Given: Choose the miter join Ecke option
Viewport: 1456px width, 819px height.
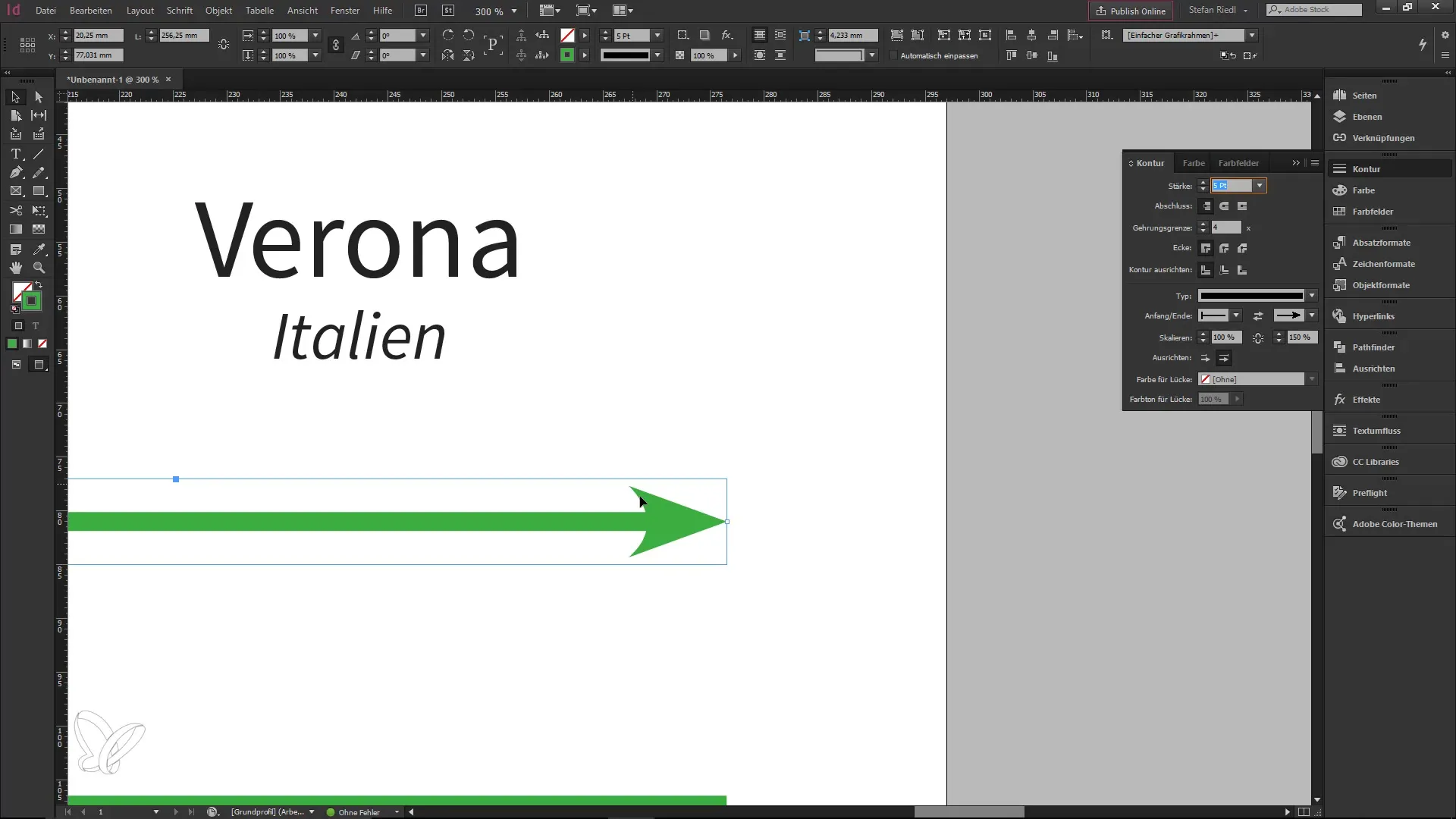Looking at the screenshot, I should (x=1206, y=248).
